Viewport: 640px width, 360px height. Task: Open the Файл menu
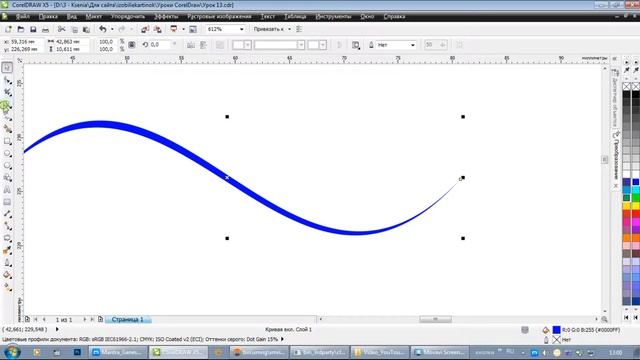22,17
